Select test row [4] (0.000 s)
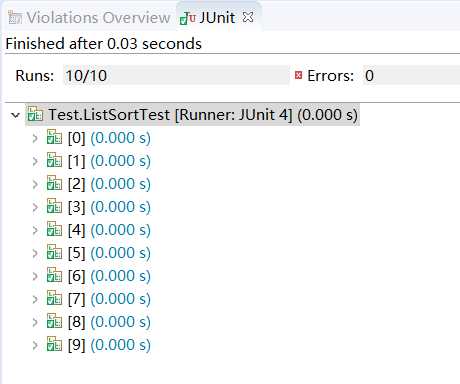This screenshot has height=384, width=460. [109, 230]
